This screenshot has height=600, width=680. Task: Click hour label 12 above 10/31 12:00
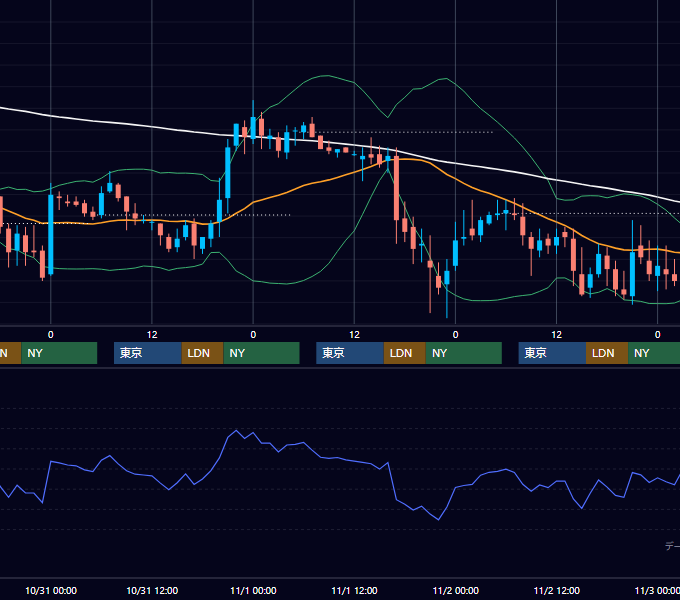point(152,335)
